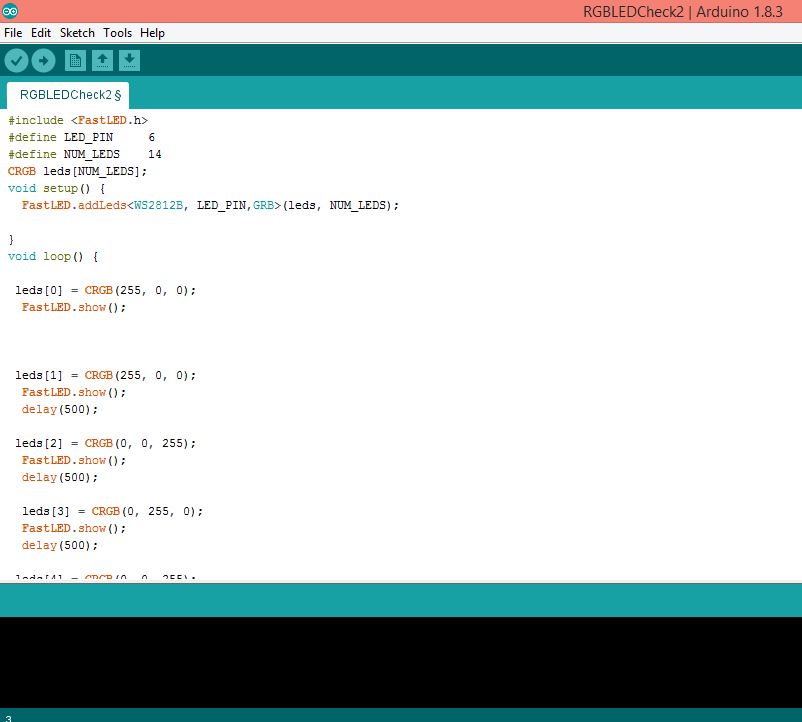Open the Tools menu
This screenshot has height=722, width=802.
118,33
